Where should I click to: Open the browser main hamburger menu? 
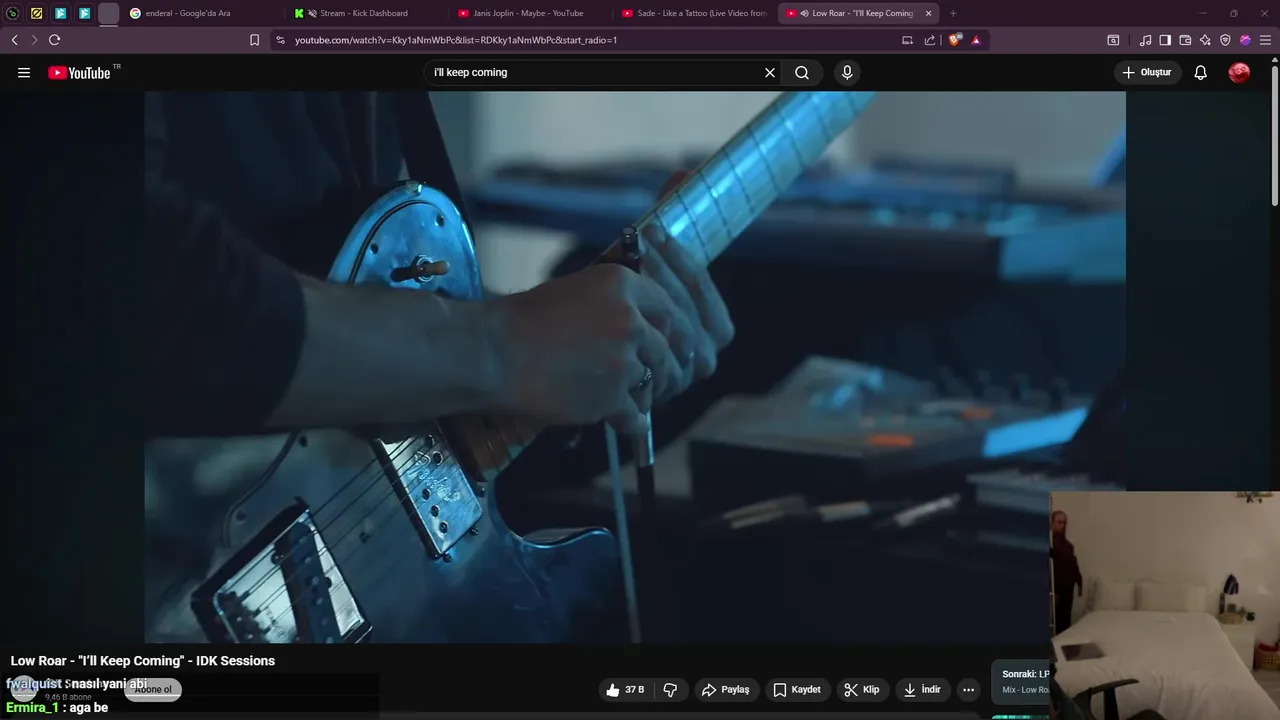(1266, 40)
